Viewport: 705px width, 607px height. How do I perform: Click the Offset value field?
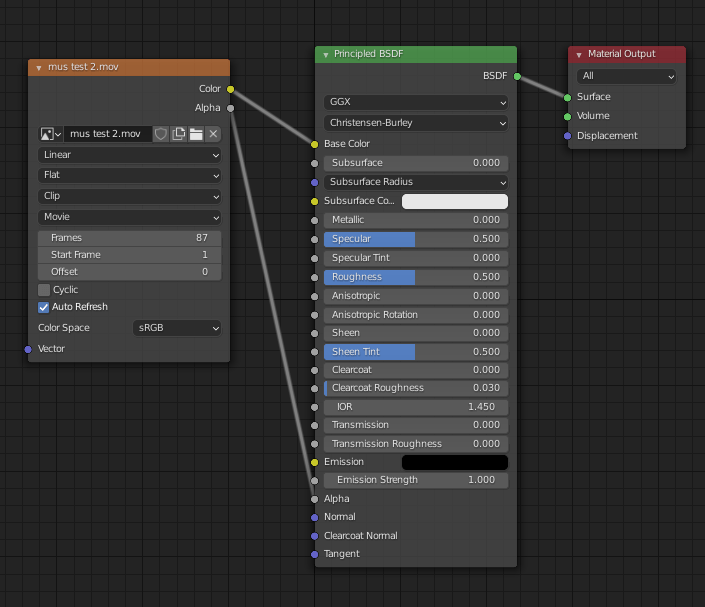coord(129,272)
